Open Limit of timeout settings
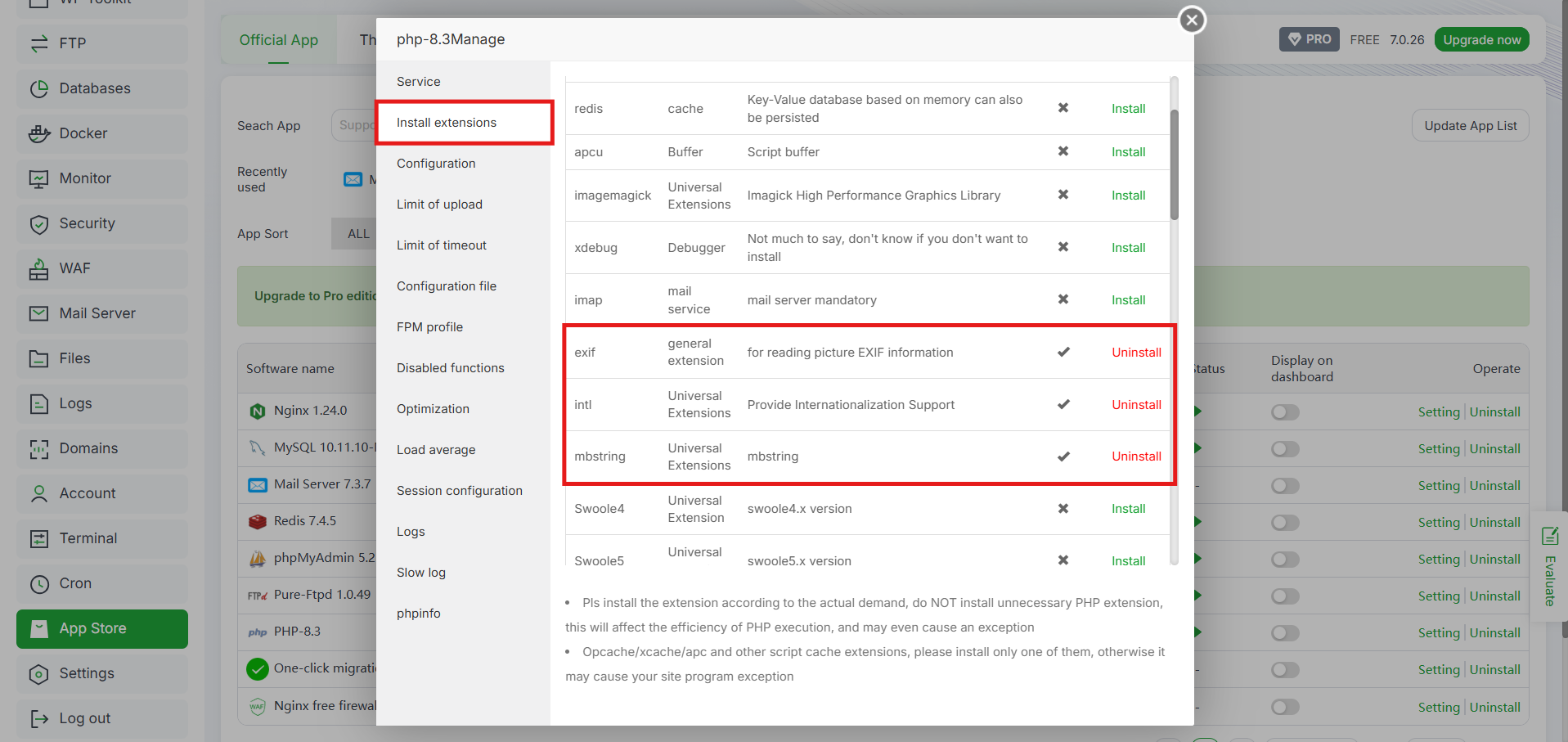 click(x=463, y=245)
